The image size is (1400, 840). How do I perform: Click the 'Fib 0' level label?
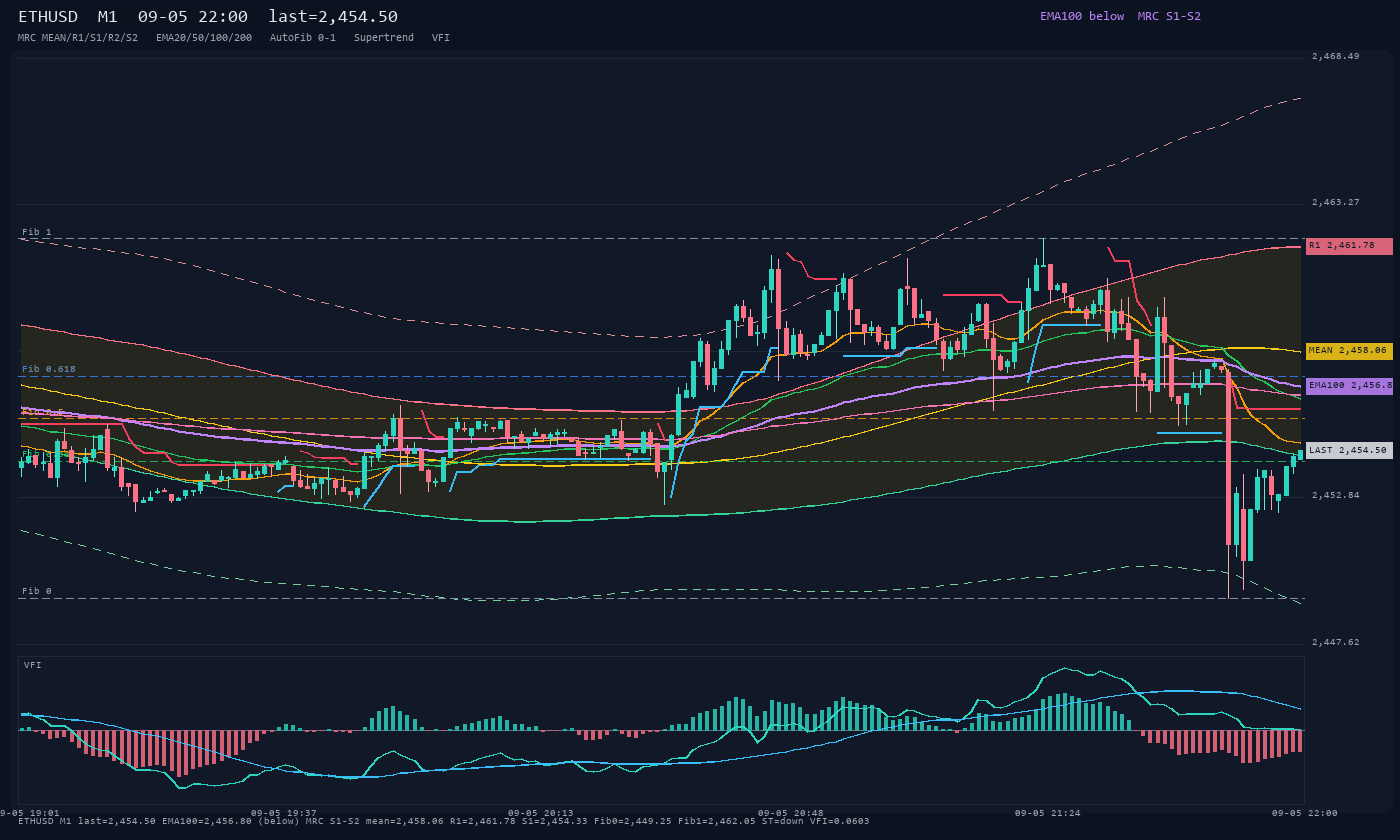pyautogui.click(x=37, y=591)
